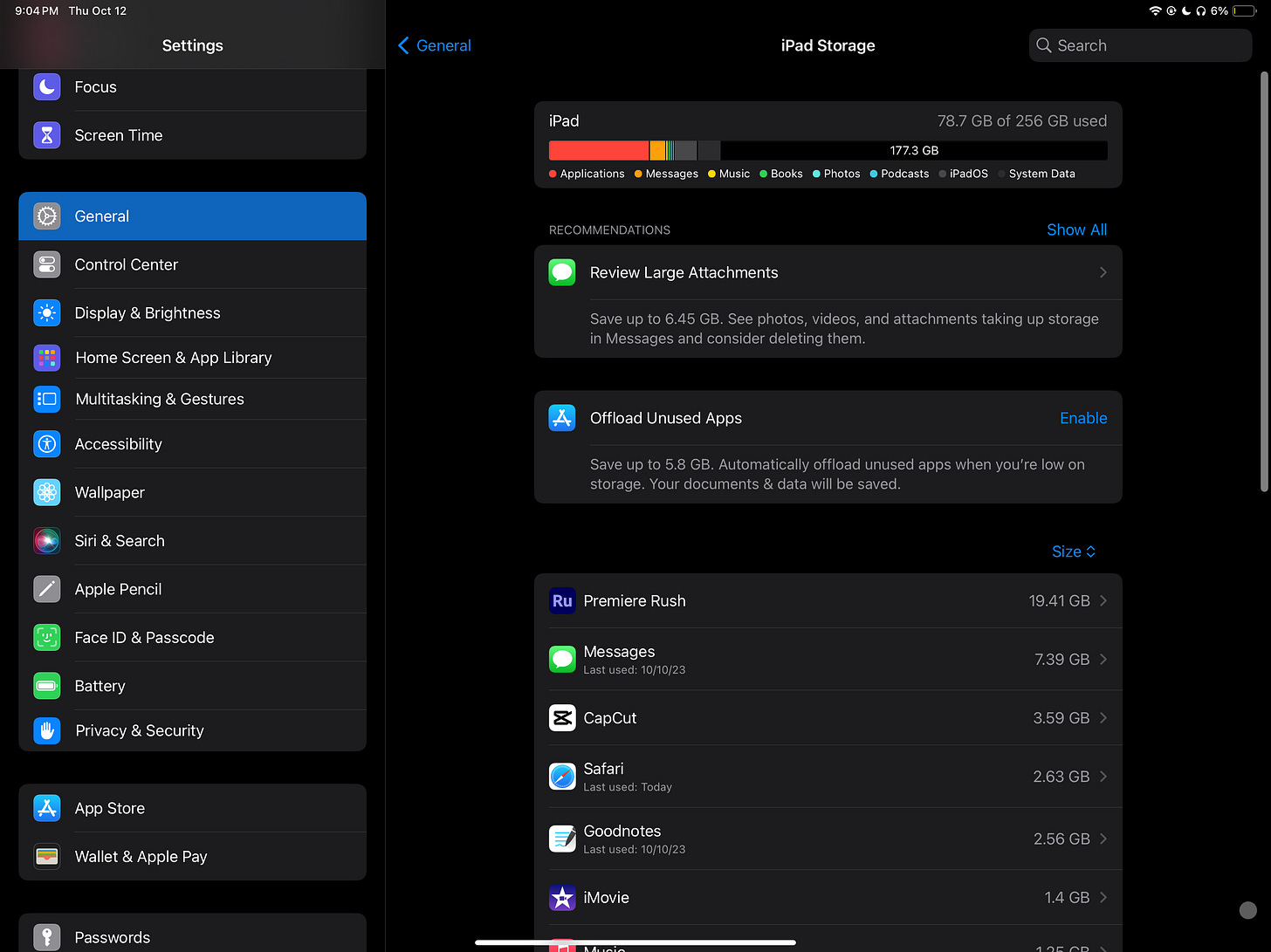Tap the Passwords key icon
Image resolution: width=1271 pixels, height=952 pixels.
tap(47, 937)
